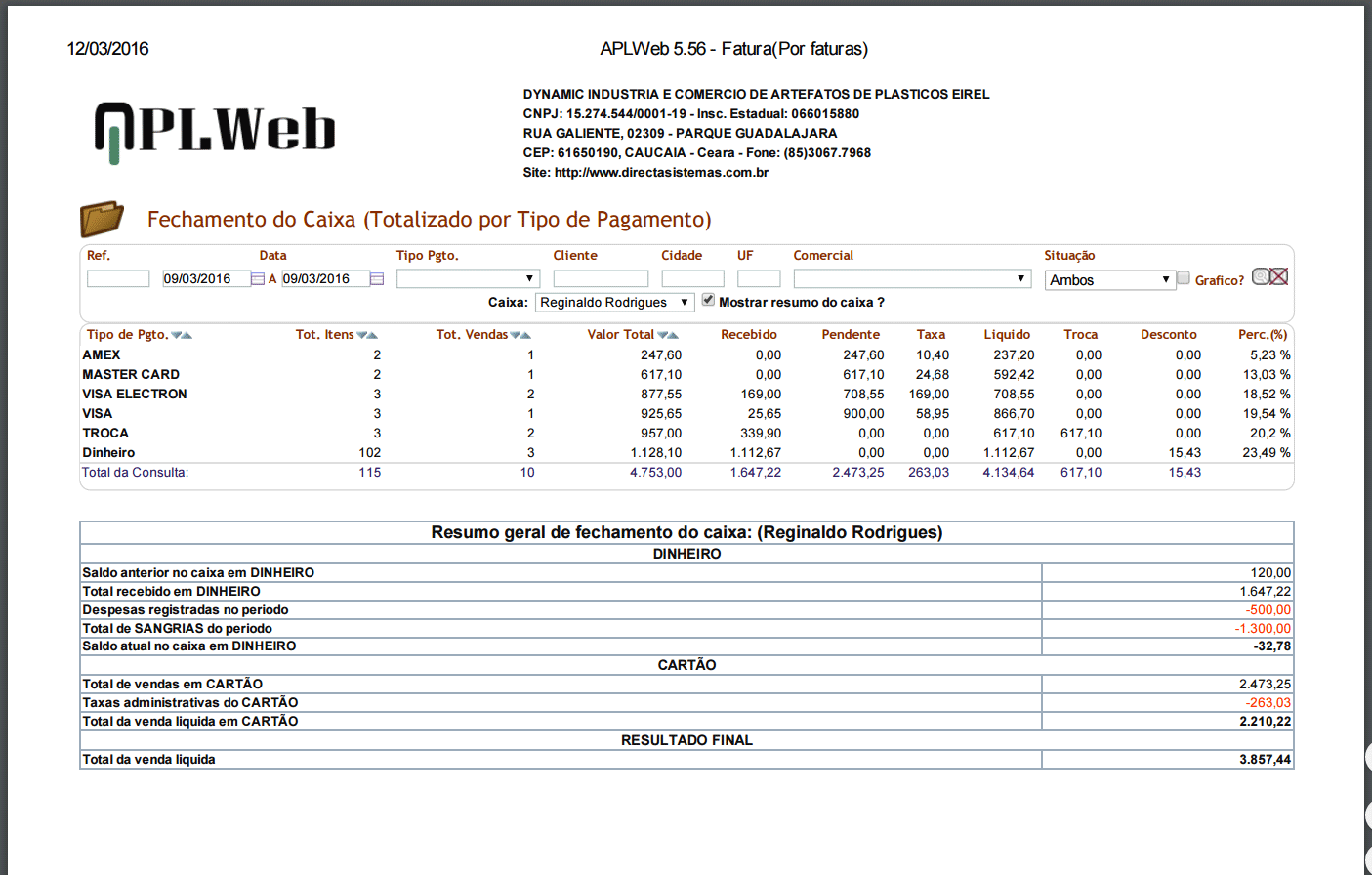Click the APLWeb logo
Viewport: 1372px width, 875px height.
[215, 132]
